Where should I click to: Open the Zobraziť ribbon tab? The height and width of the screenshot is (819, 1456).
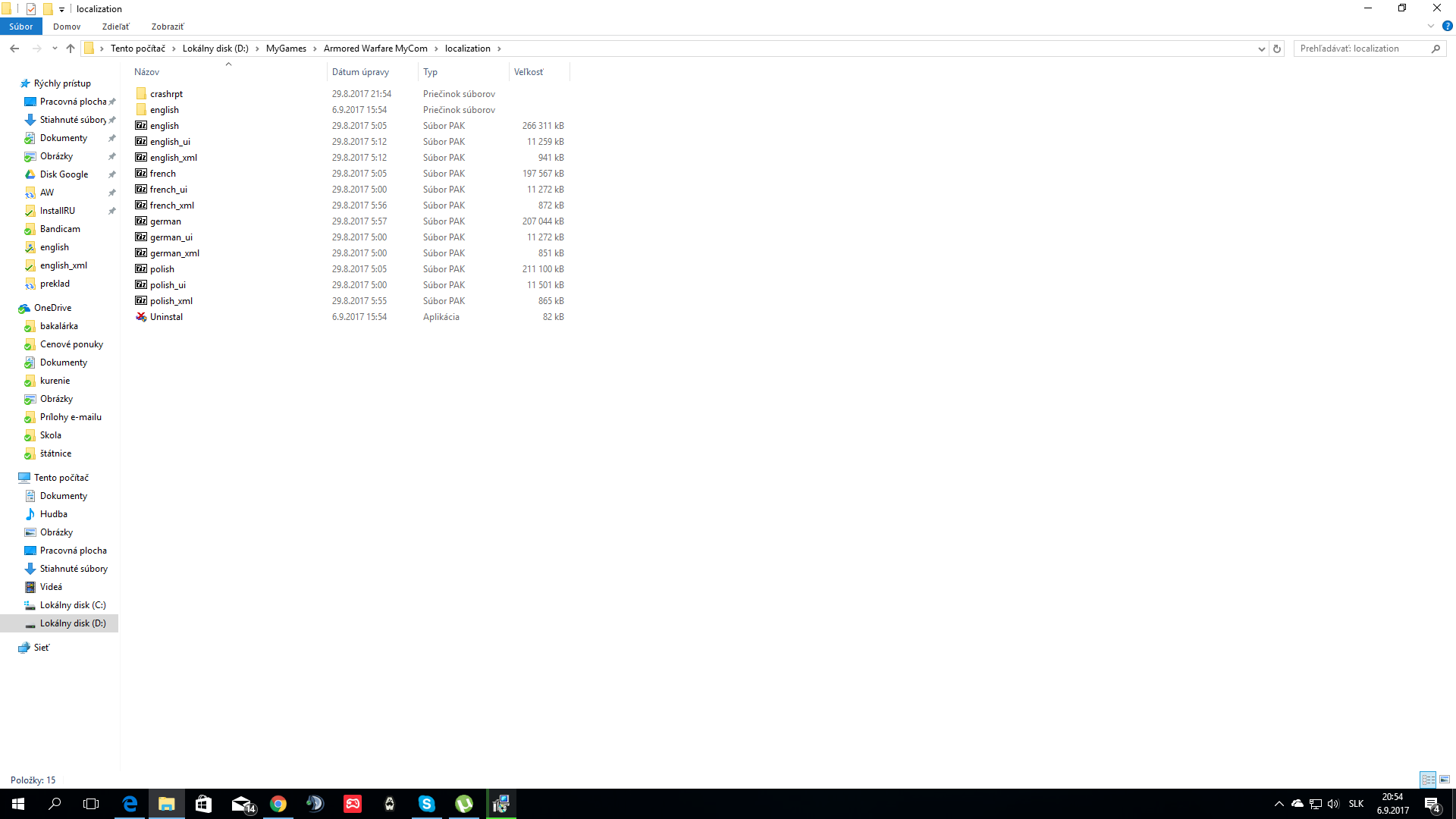point(168,27)
